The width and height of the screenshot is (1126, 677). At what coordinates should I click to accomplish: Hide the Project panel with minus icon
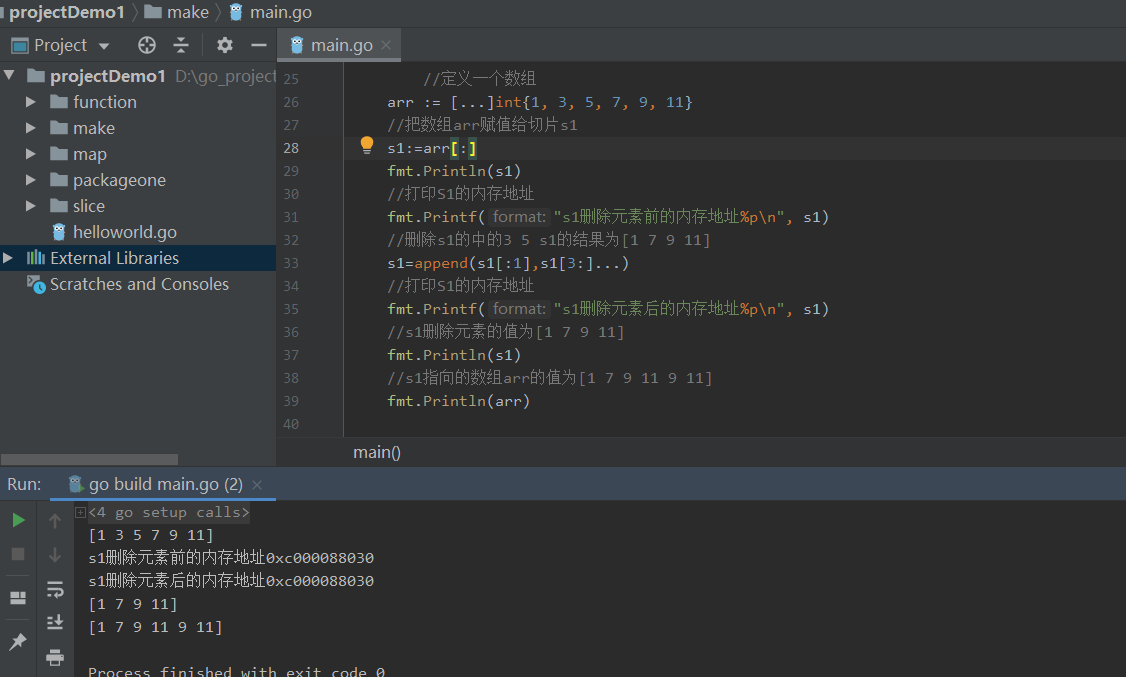click(x=259, y=45)
